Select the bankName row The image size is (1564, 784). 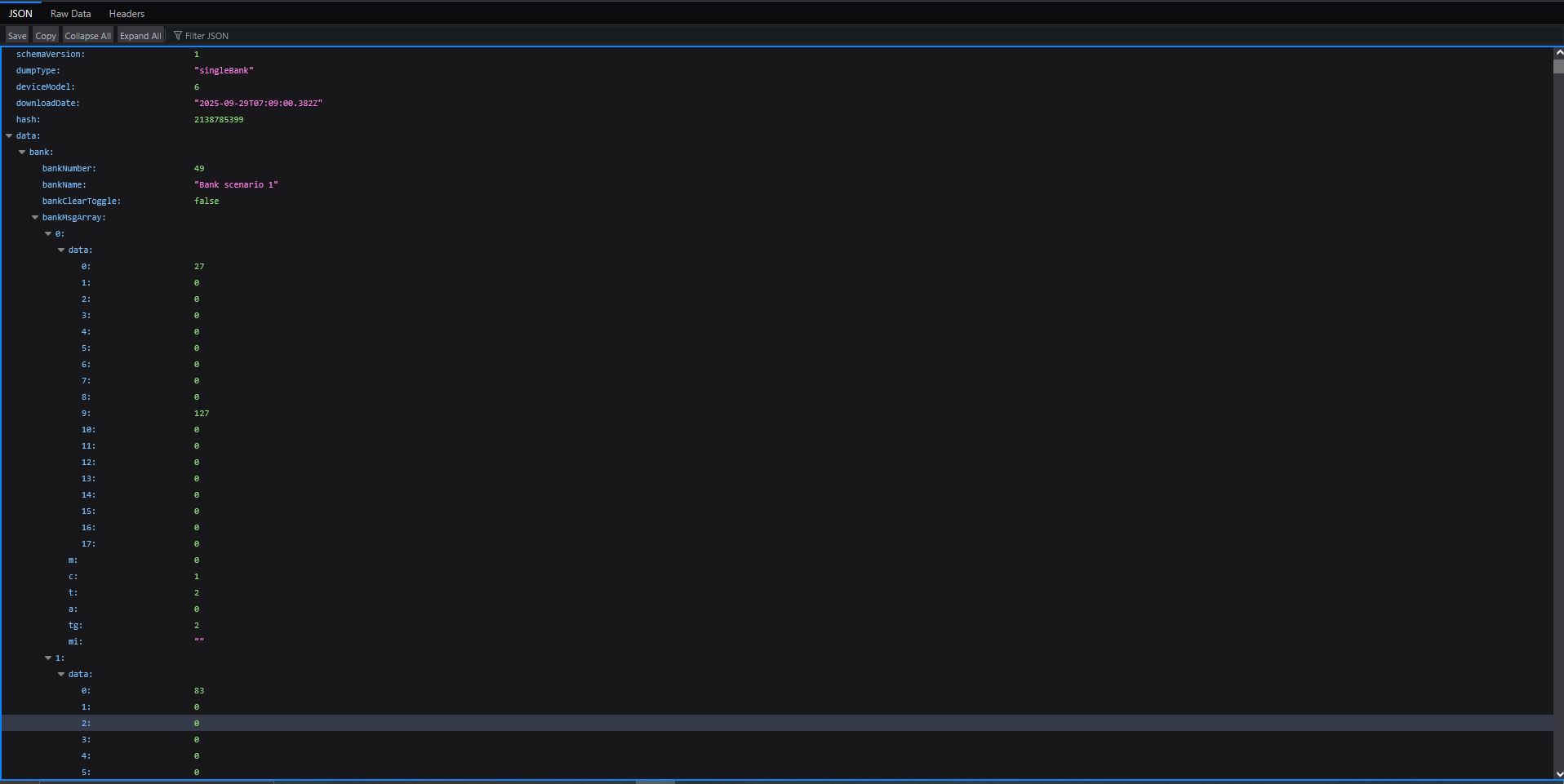(777, 185)
